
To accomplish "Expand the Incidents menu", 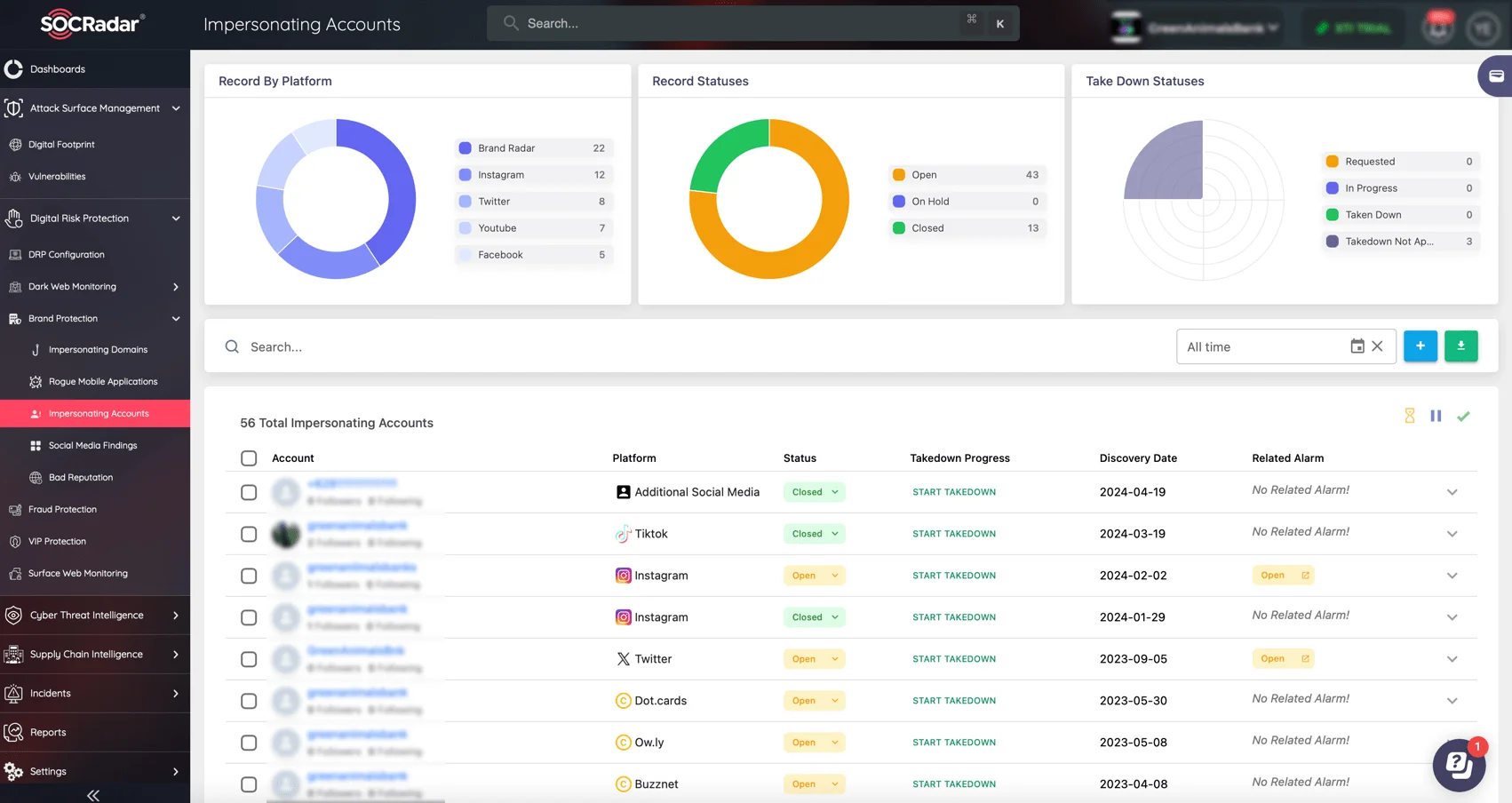I will pos(175,694).
